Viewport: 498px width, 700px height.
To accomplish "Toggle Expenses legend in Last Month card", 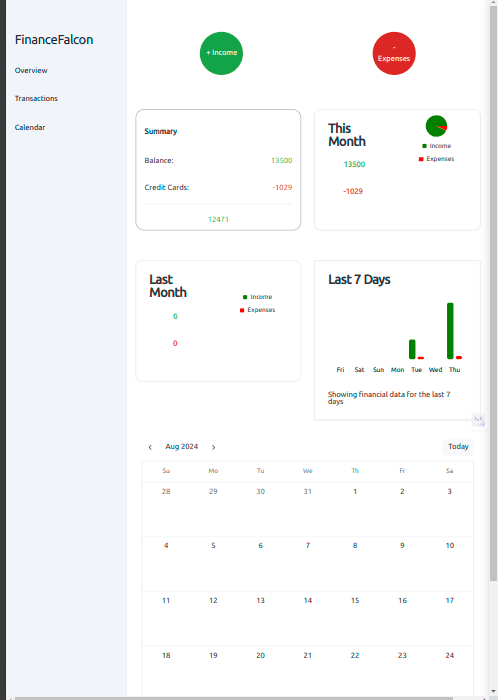I will (257, 310).
